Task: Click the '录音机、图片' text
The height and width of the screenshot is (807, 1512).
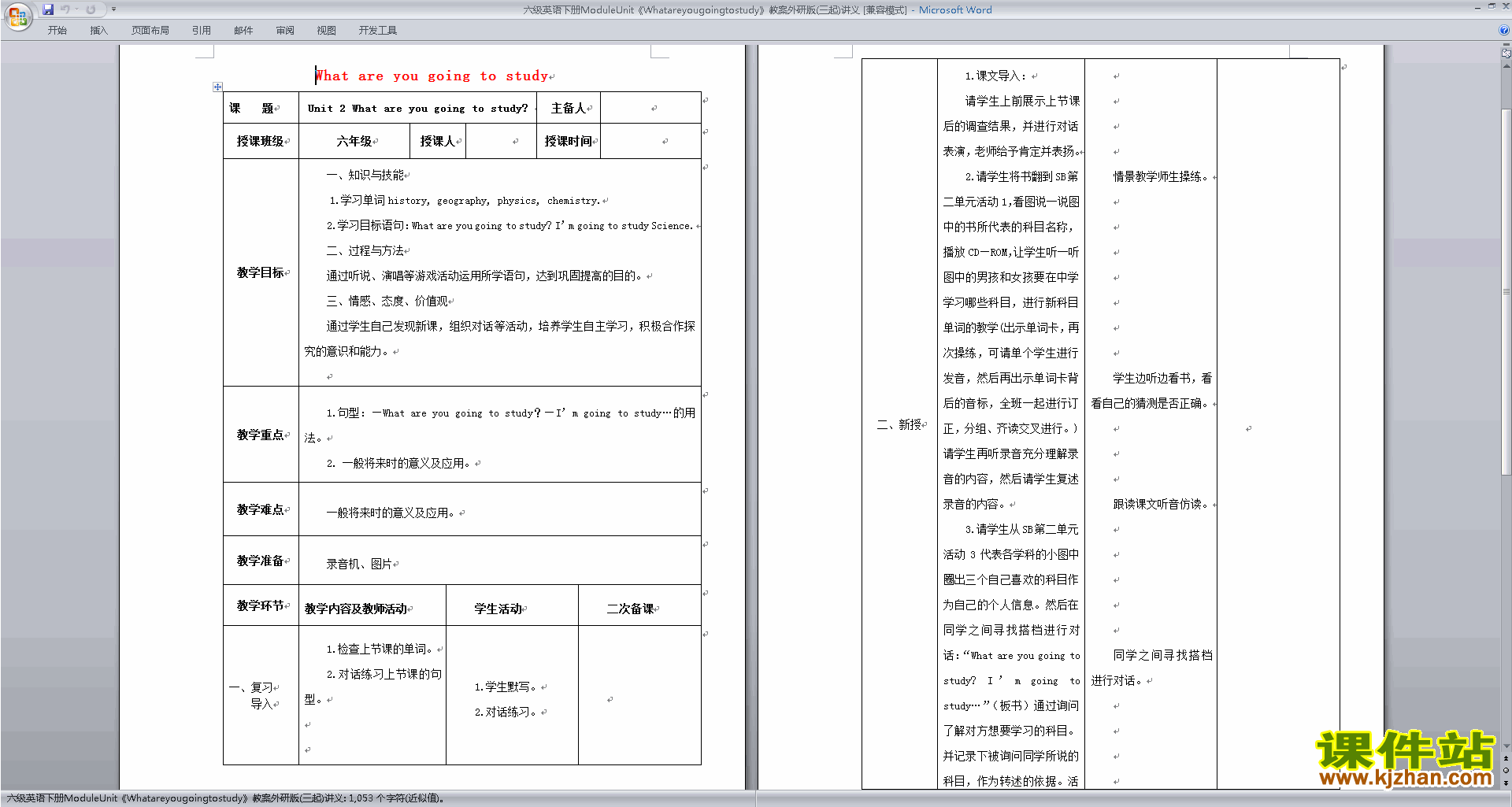Action: (x=359, y=564)
